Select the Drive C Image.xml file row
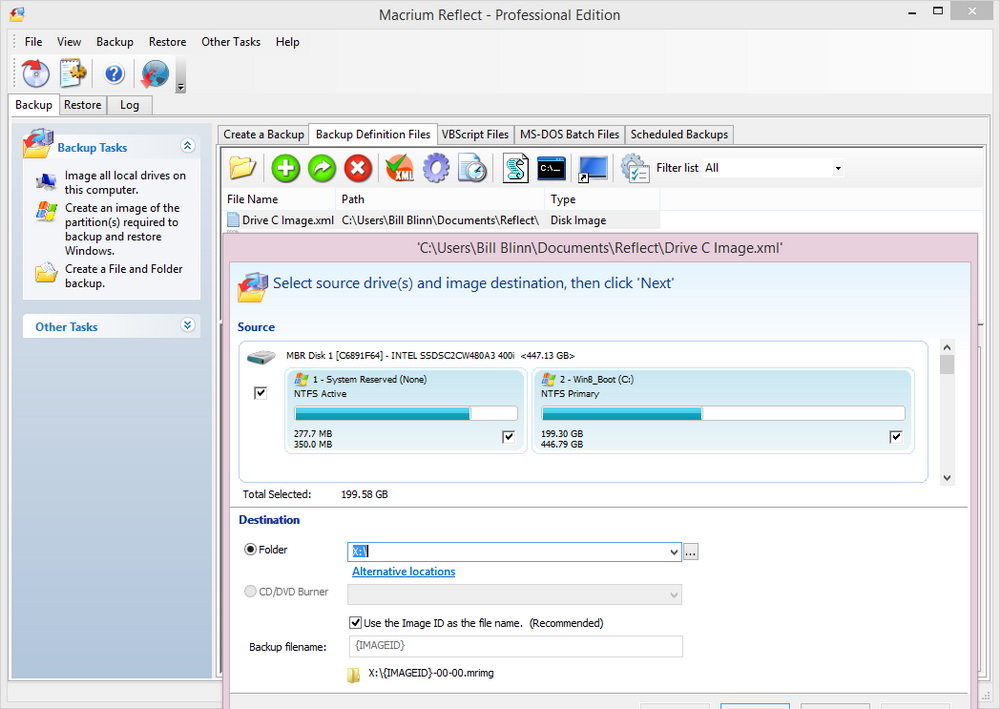This screenshot has height=709, width=1000. (443, 220)
